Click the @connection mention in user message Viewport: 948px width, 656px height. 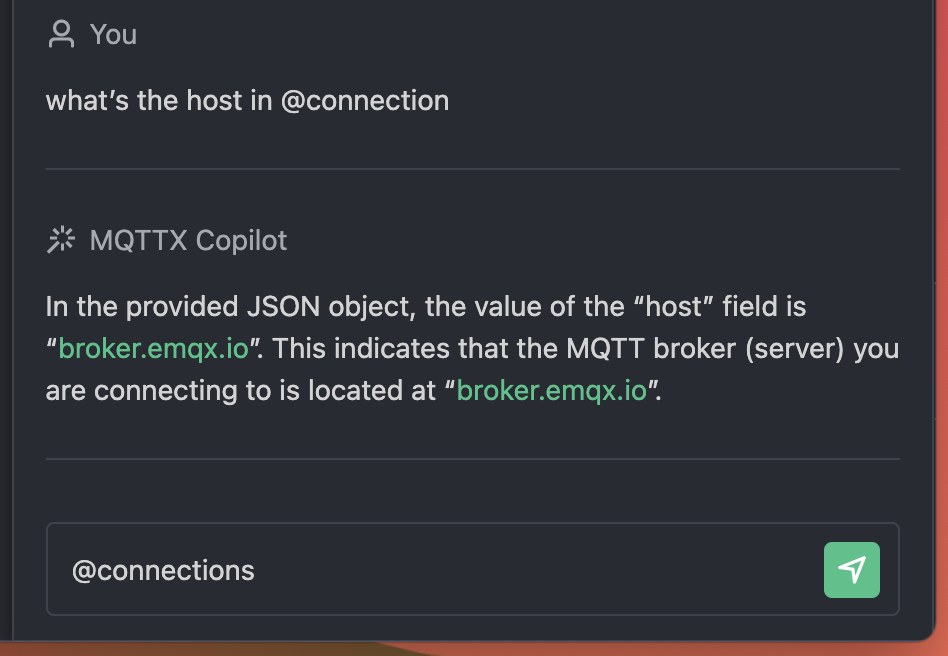(365, 101)
